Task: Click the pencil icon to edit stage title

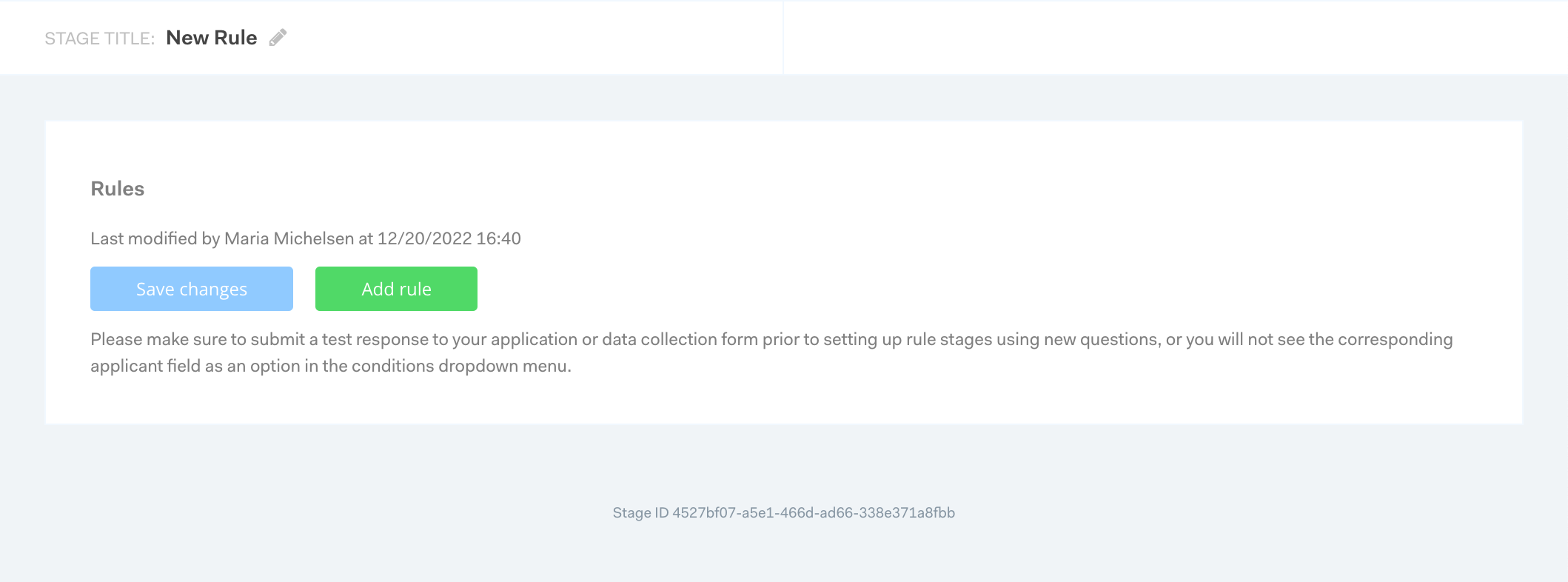Action: point(278,38)
